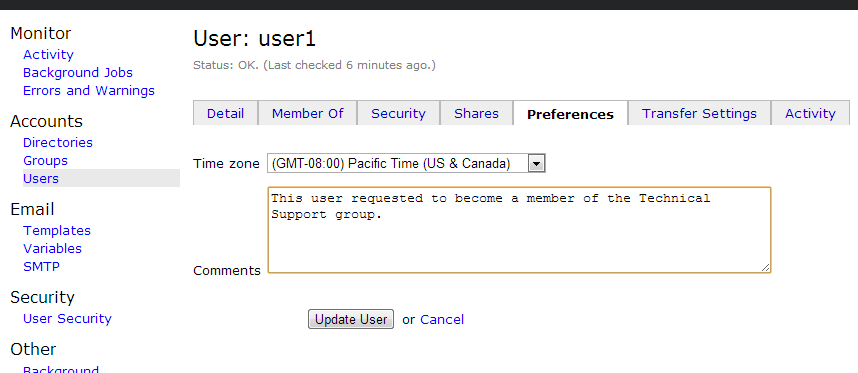This screenshot has width=858, height=373.
Task: Go to SMTP email settings
Action: 42,267
